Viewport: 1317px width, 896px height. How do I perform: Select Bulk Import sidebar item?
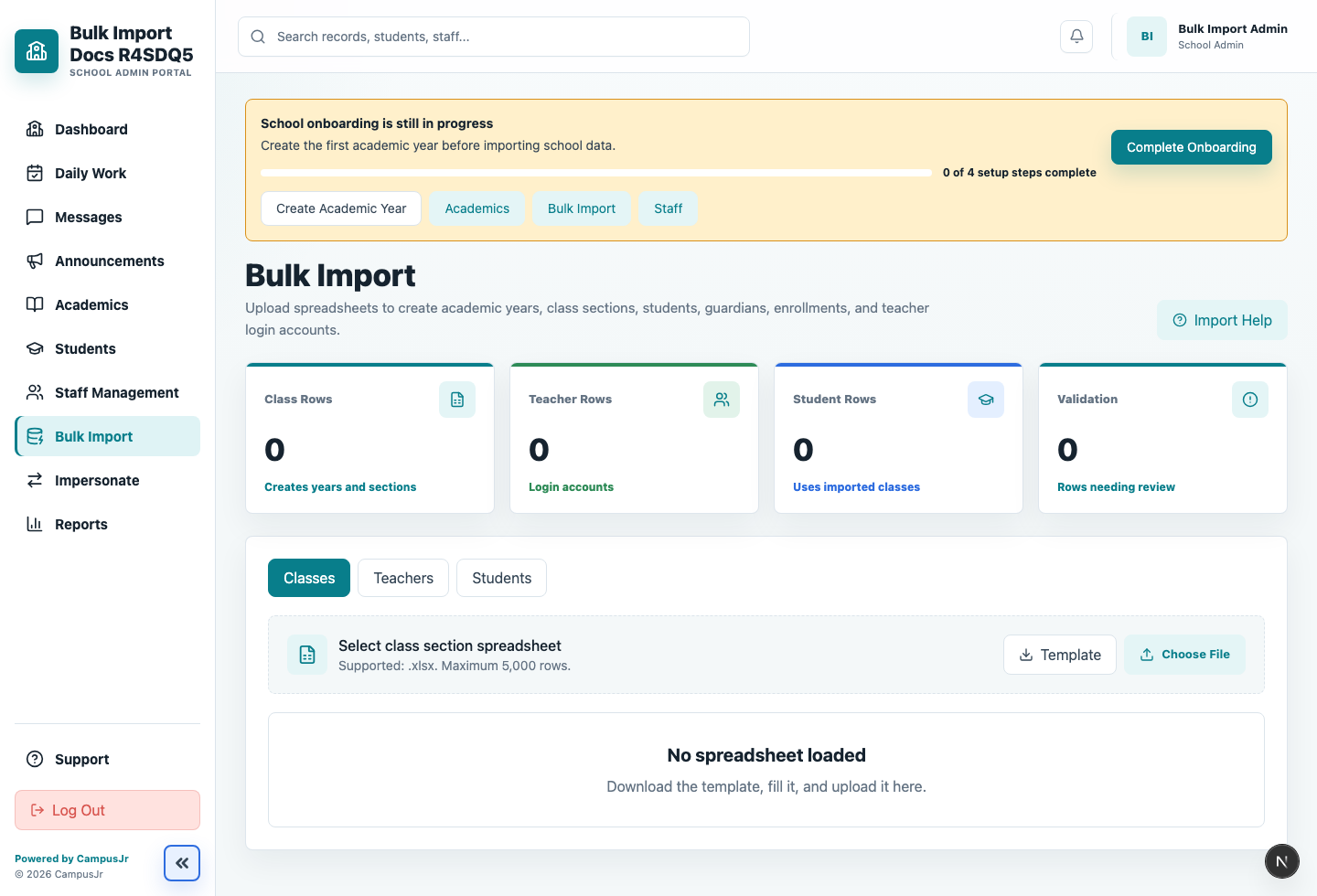(107, 436)
